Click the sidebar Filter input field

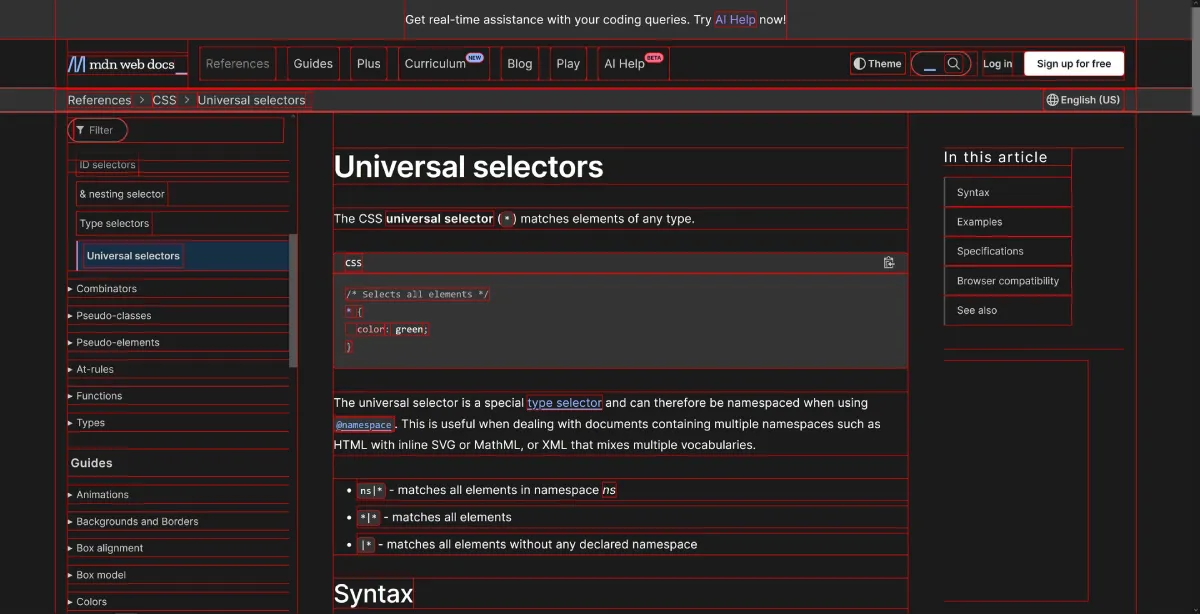pyautogui.click(x=105, y=130)
